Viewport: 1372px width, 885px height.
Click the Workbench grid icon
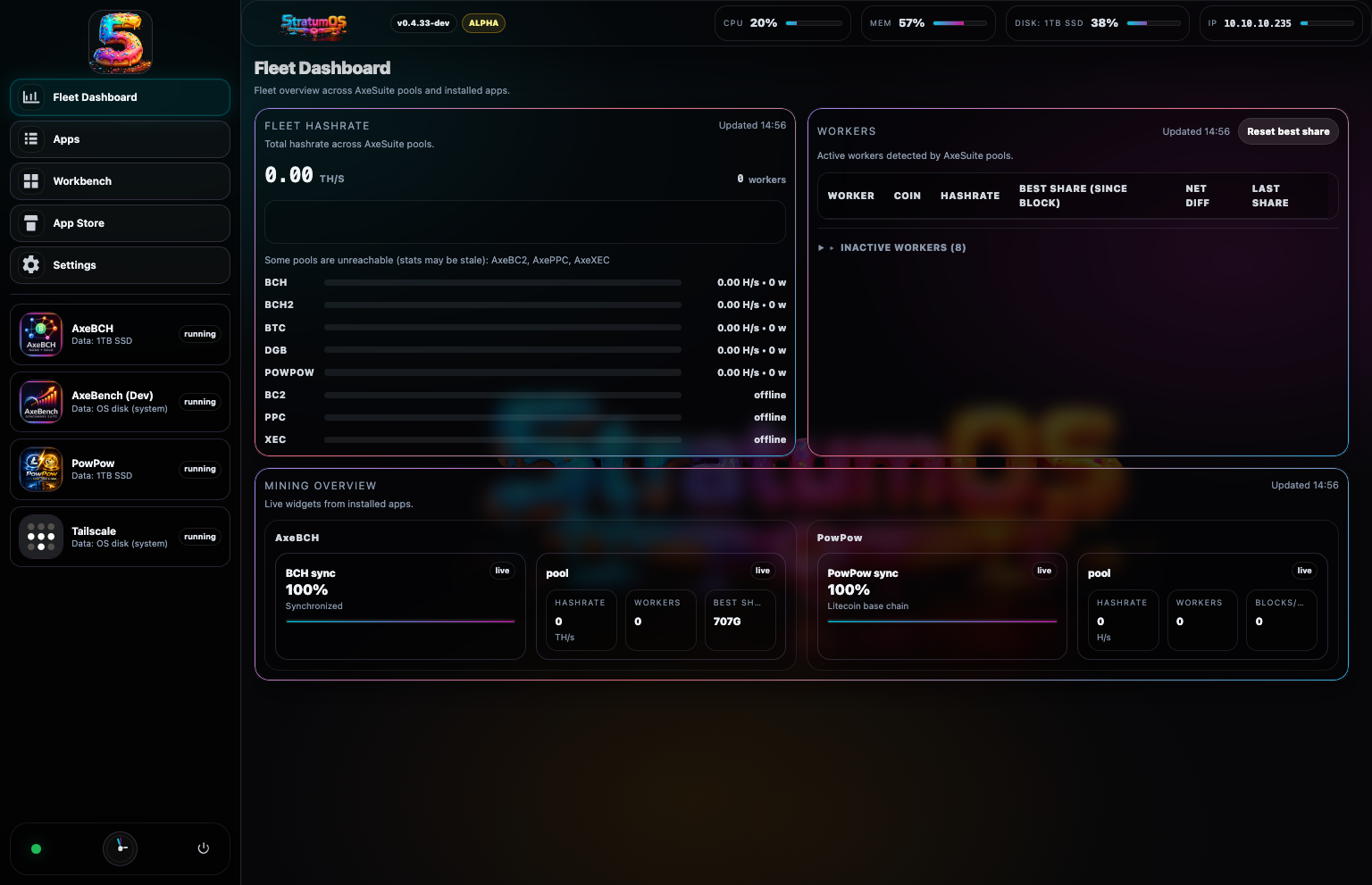click(x=31, y=181)
